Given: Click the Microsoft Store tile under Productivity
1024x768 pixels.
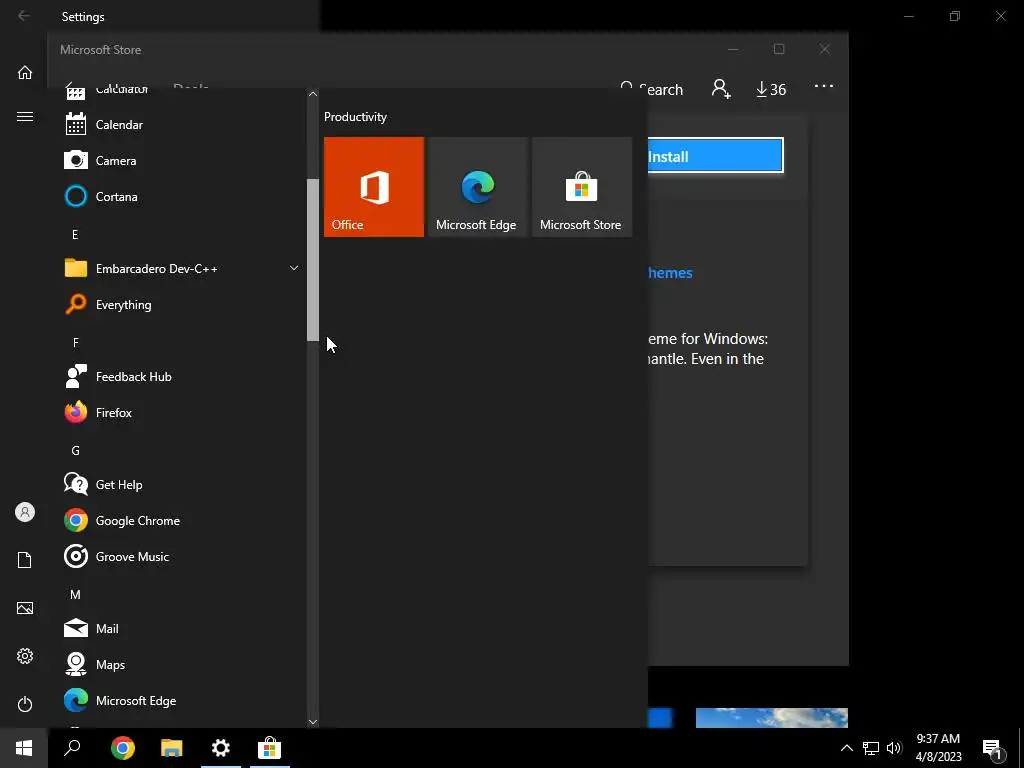Looking at the screenshot, I should coord(582,187).
